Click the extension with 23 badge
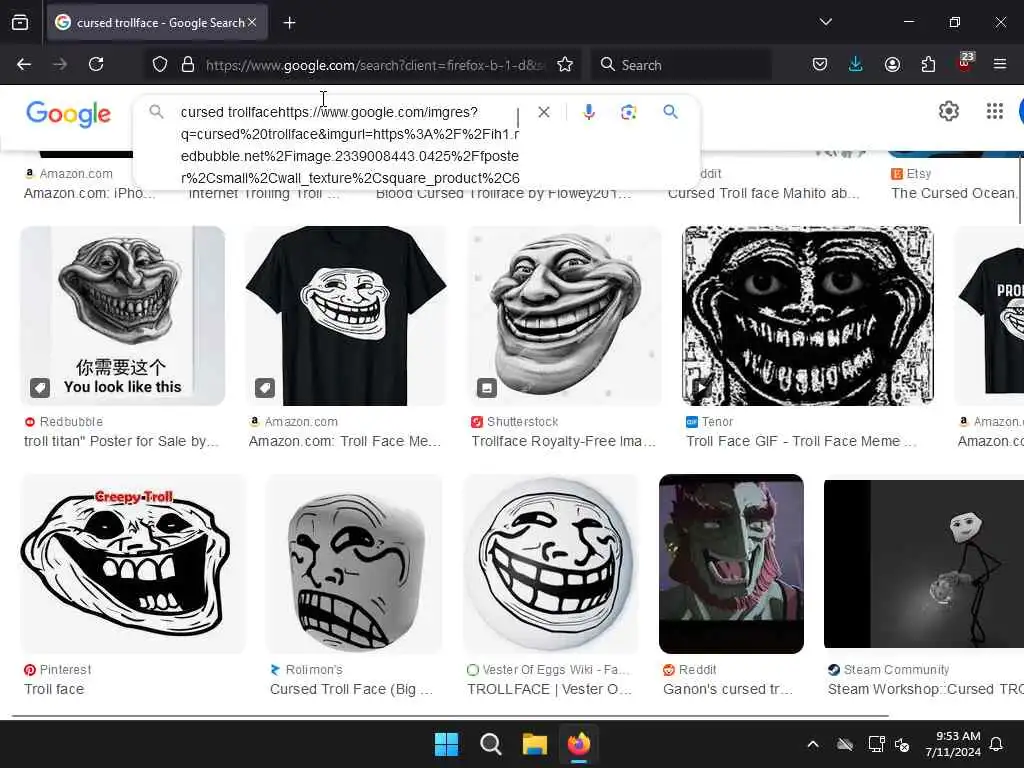 pos(965,62)
